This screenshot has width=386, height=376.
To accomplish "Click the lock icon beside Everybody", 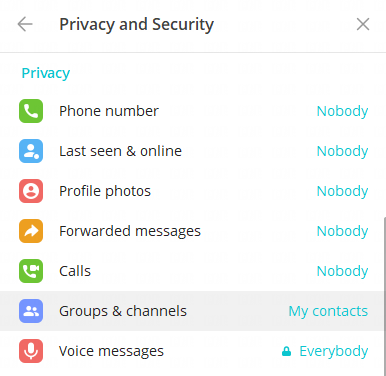I will [x=286, y=351].
